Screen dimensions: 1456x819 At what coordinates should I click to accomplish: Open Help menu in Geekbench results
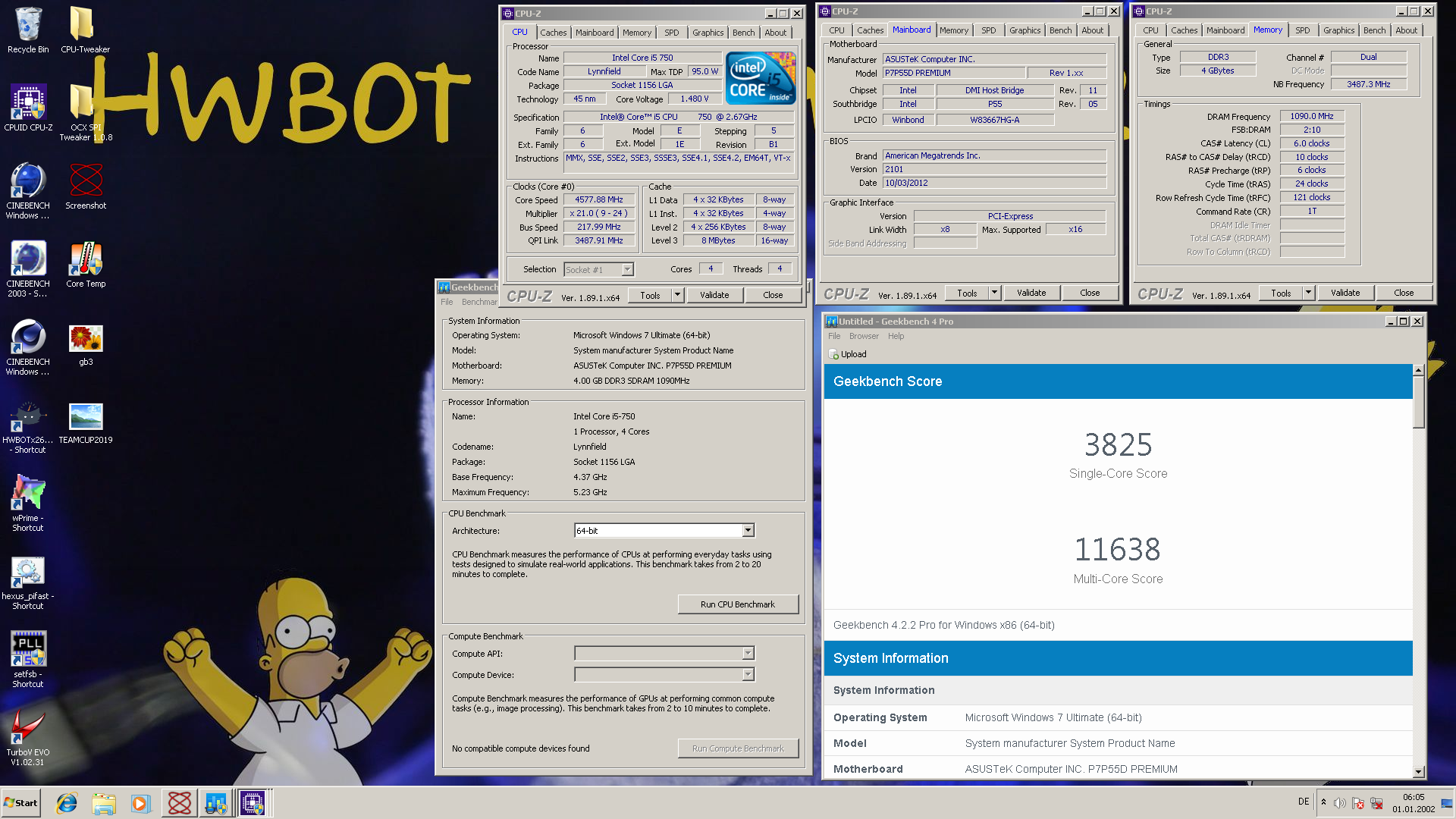896,336
